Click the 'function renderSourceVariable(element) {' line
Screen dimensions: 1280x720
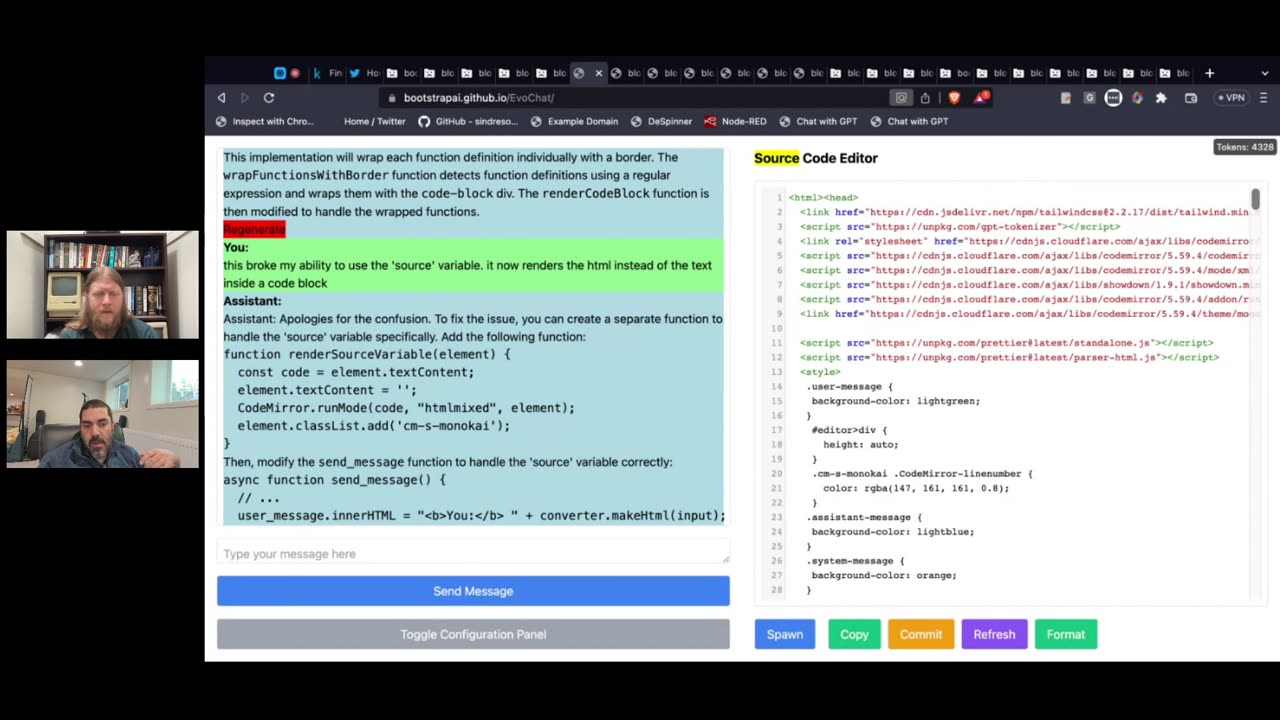(x=367, y=354)
